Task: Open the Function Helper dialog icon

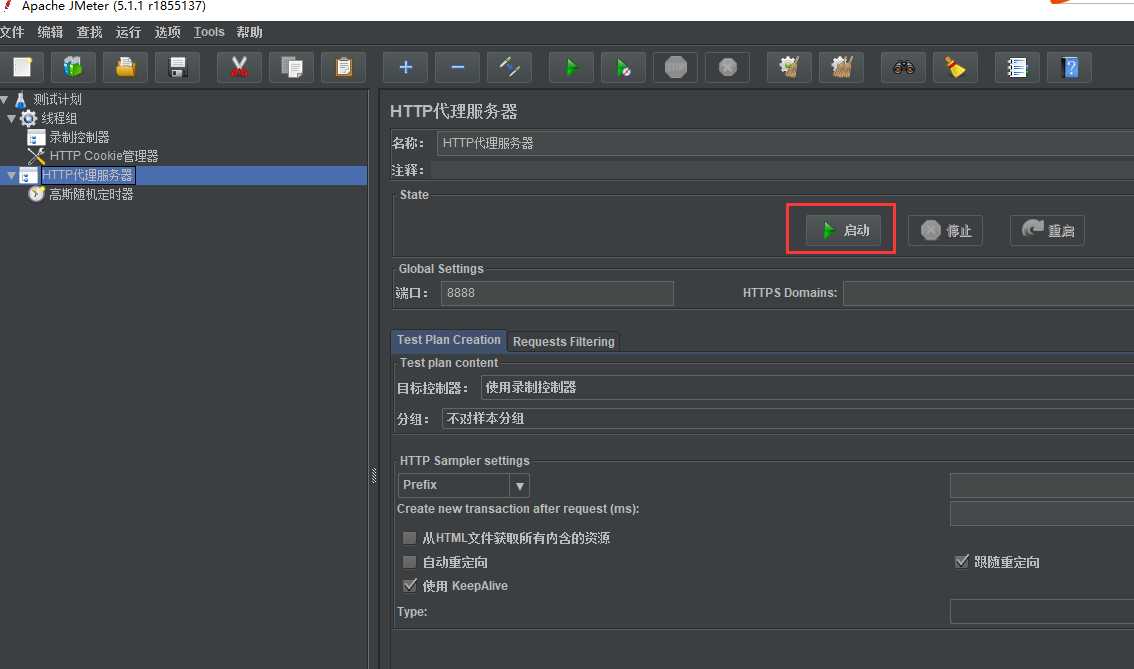Action: (1018, 67)
